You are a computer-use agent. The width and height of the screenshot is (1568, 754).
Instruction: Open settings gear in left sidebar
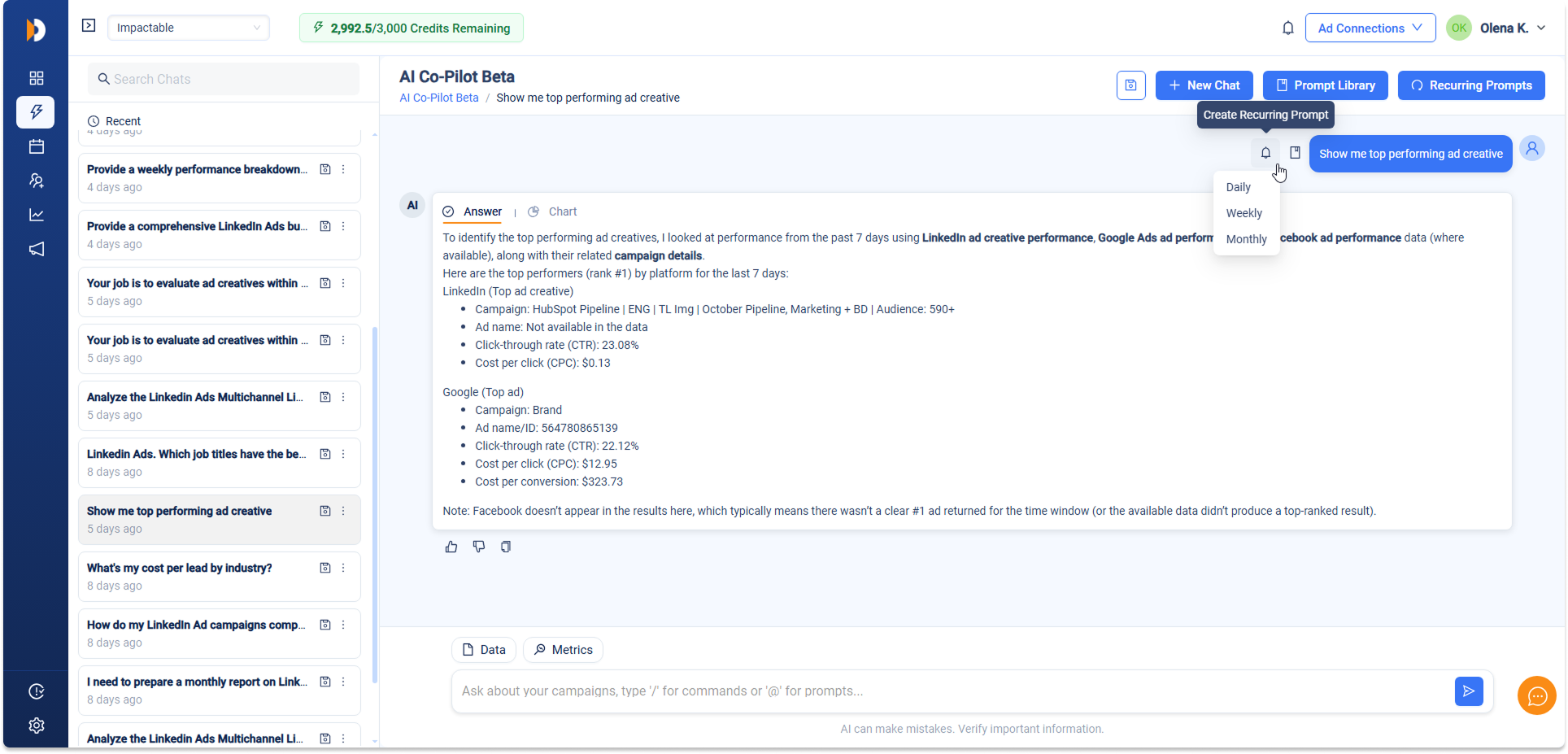click(37, 726)
